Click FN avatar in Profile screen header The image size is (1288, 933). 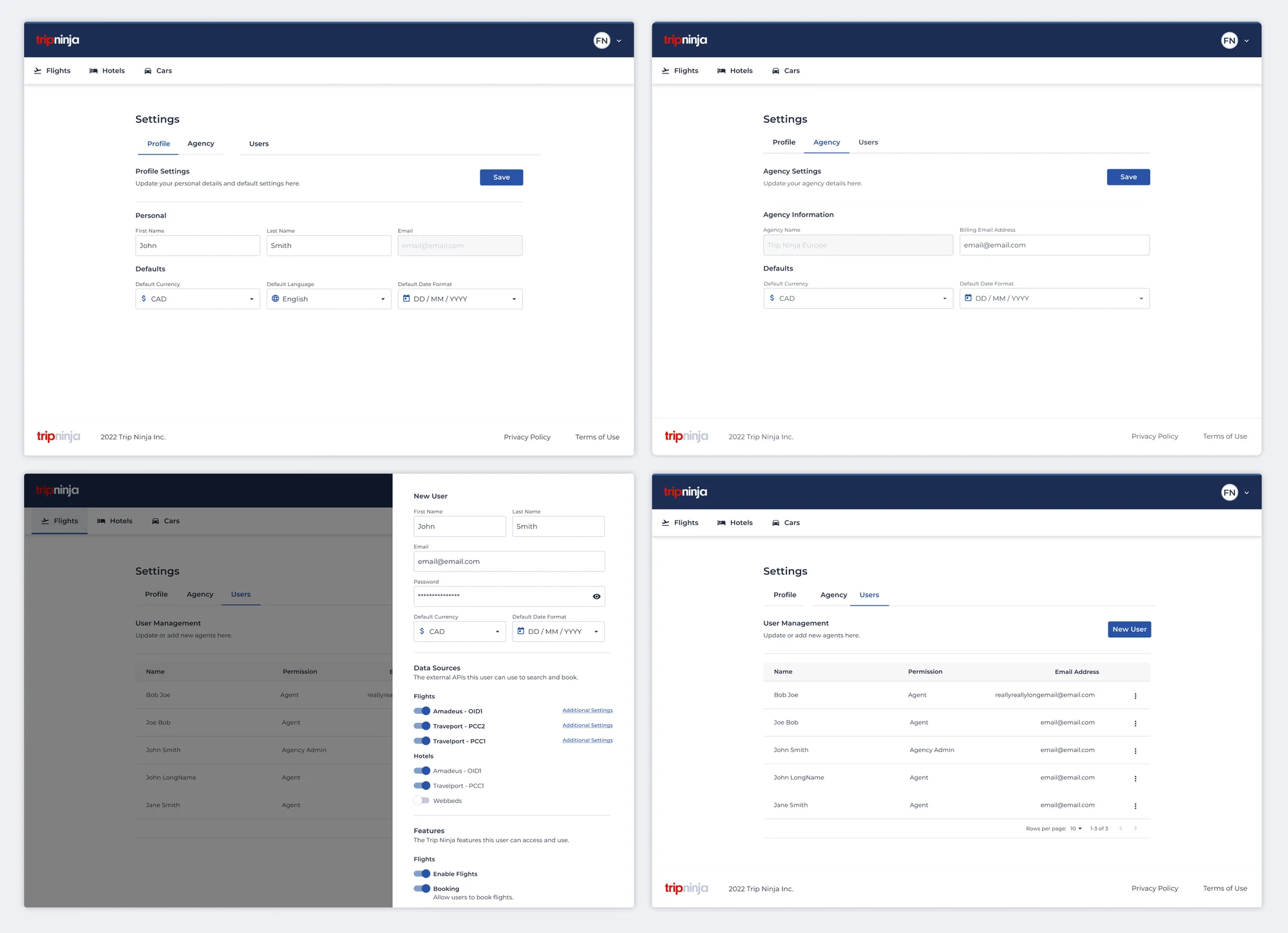601,41
